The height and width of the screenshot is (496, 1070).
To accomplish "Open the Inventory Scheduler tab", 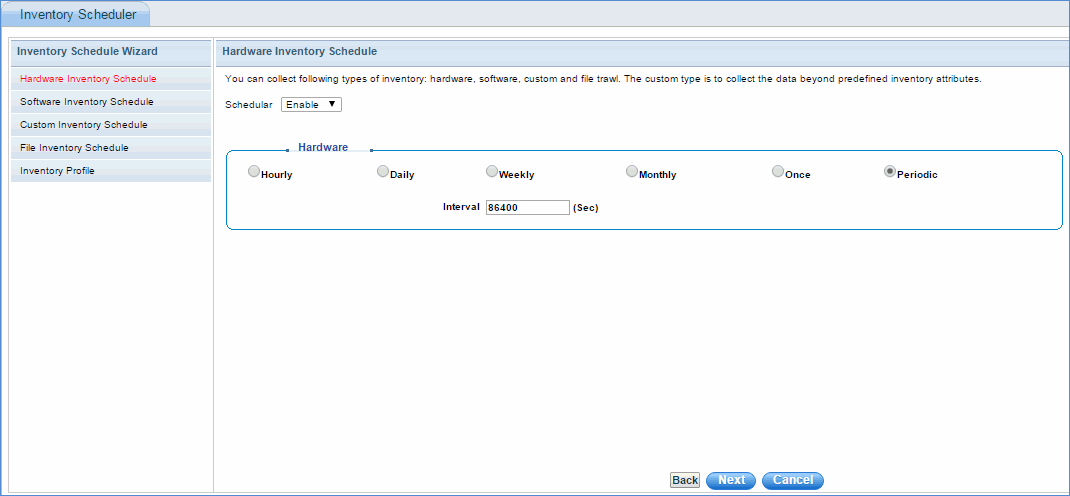I will (x=78, y=14).
